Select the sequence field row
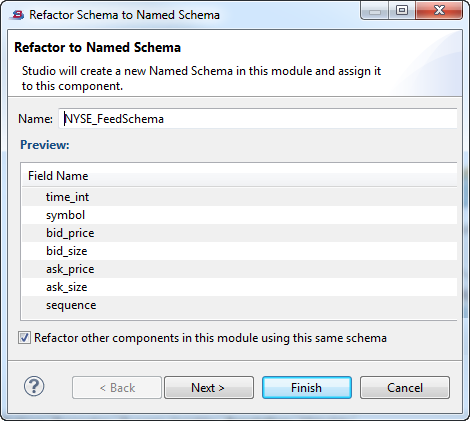The height and width of the screenshot is (421, 470). point(239,305)
